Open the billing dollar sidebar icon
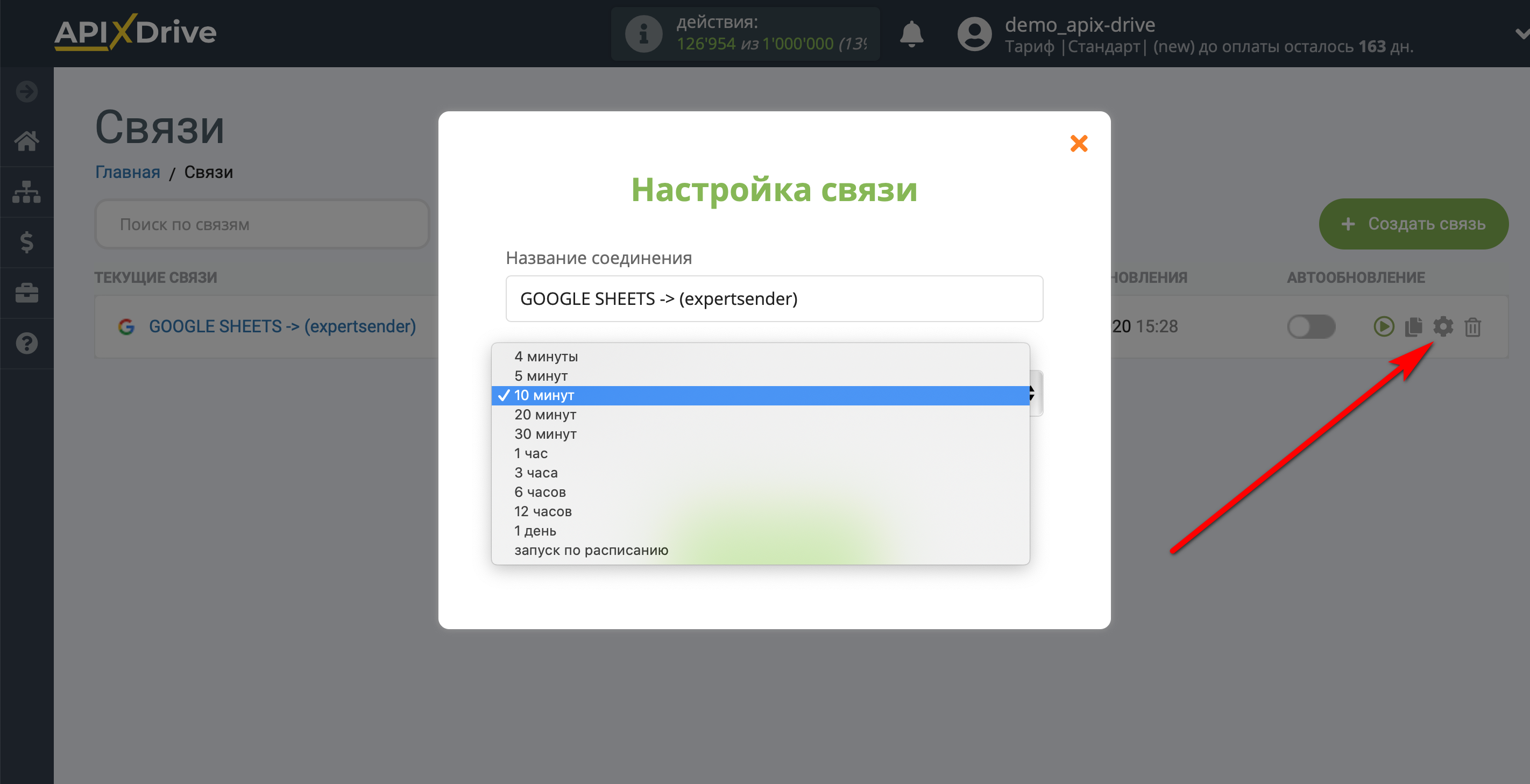 27,242
